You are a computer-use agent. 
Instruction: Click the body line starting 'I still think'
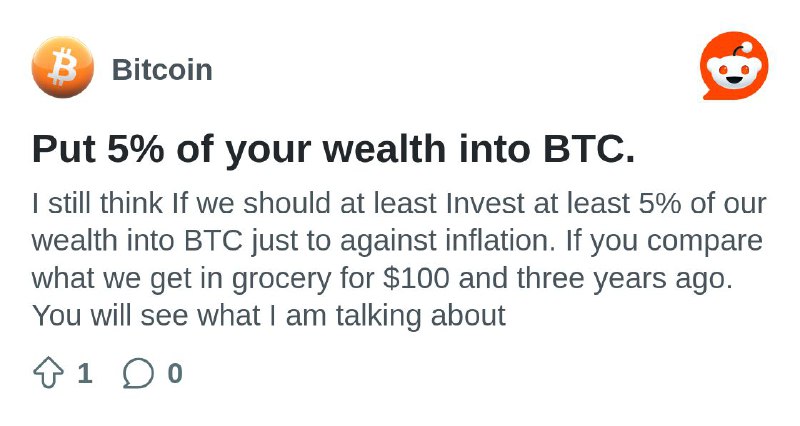tap(399, 203)
